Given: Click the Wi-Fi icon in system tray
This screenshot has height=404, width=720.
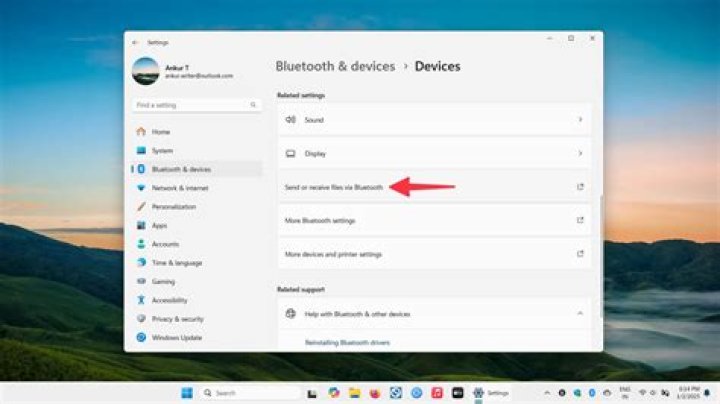Looking at the screenshot, I should click(x=642, y=393).
